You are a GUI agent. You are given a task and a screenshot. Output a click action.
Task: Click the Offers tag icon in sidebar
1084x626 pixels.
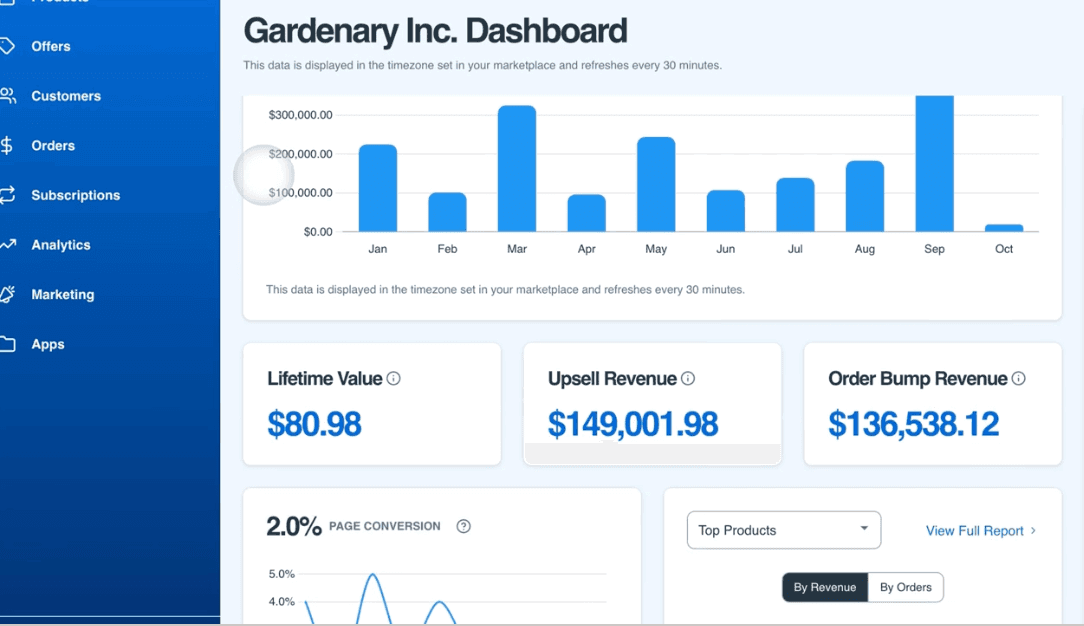tap(7, 46)
